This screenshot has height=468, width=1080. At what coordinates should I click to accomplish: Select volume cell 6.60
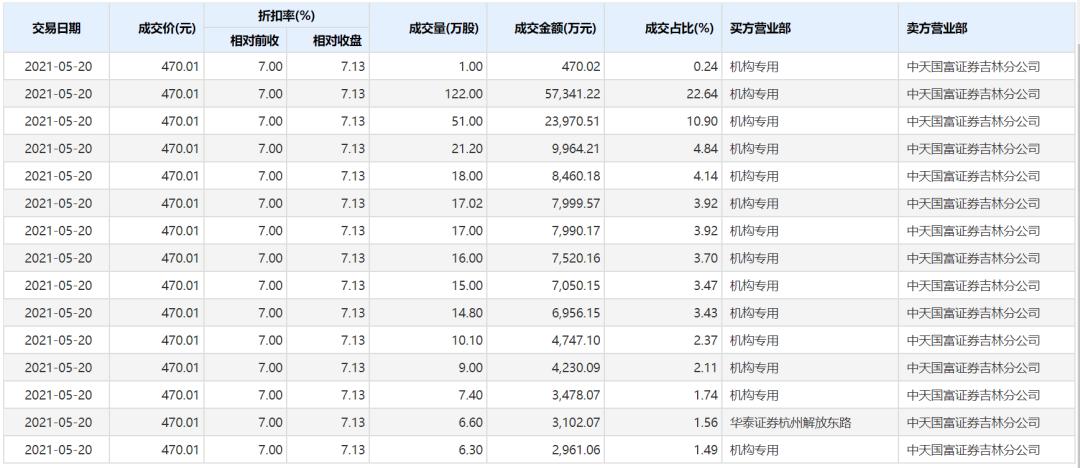coord(471,423)
